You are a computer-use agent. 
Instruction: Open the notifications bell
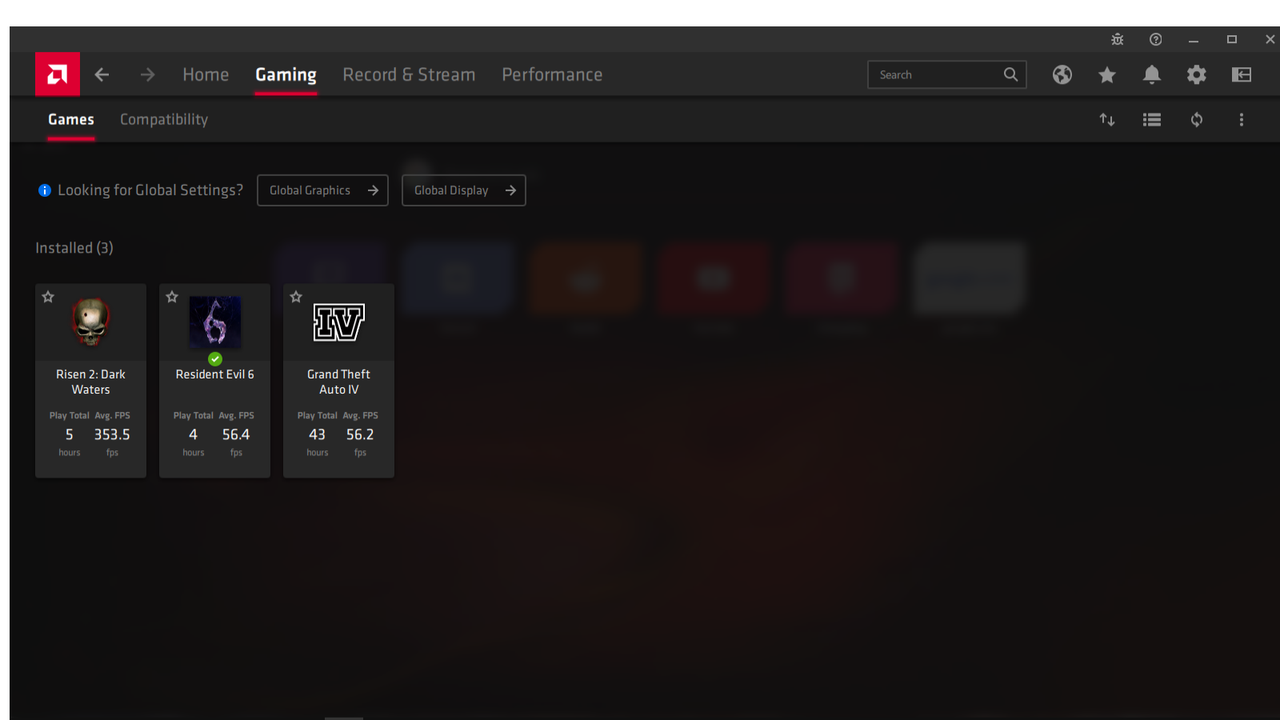click(1152, 75)
